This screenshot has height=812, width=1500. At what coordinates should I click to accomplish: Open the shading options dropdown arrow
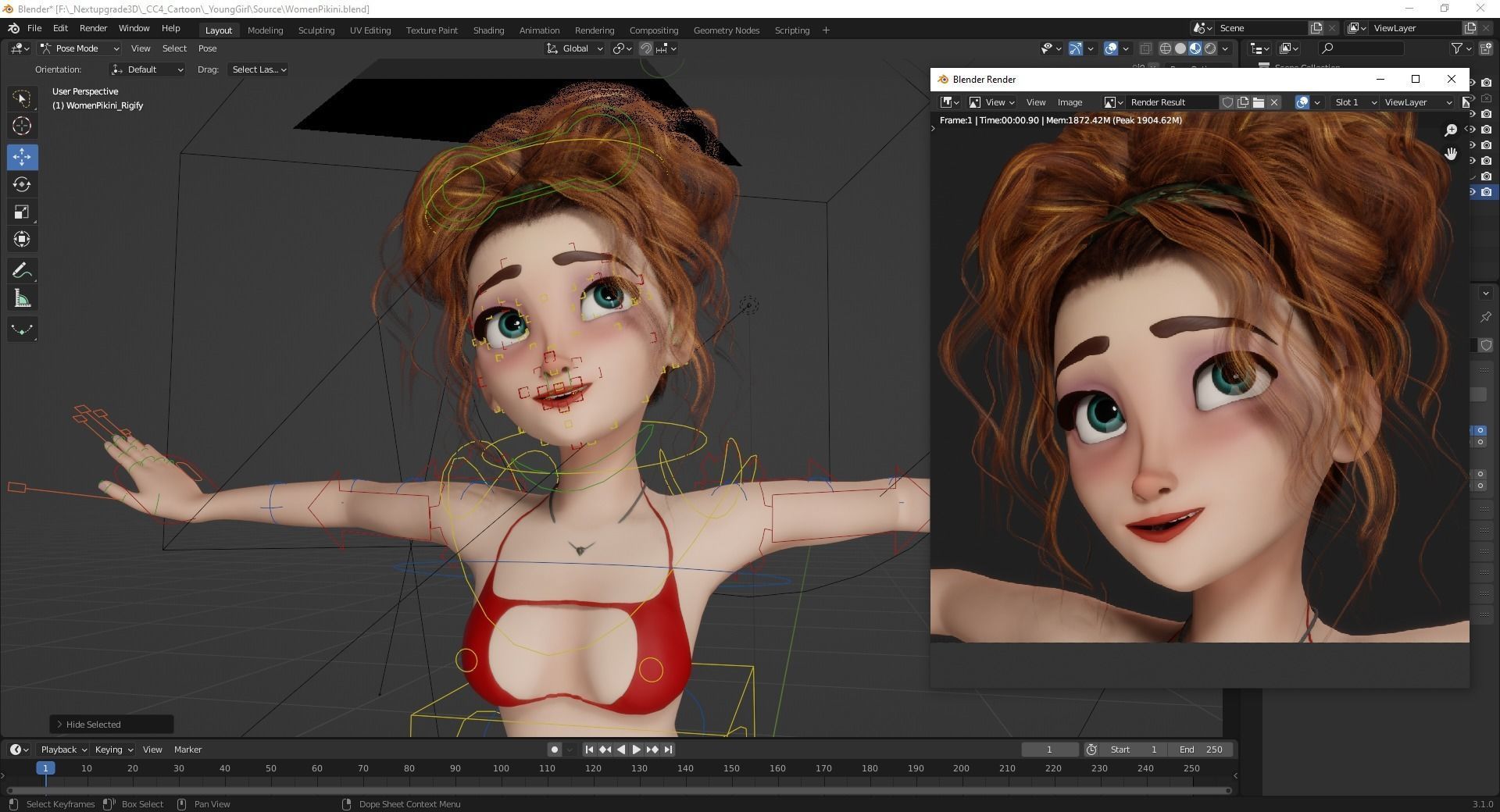[x=1226, y=48]
